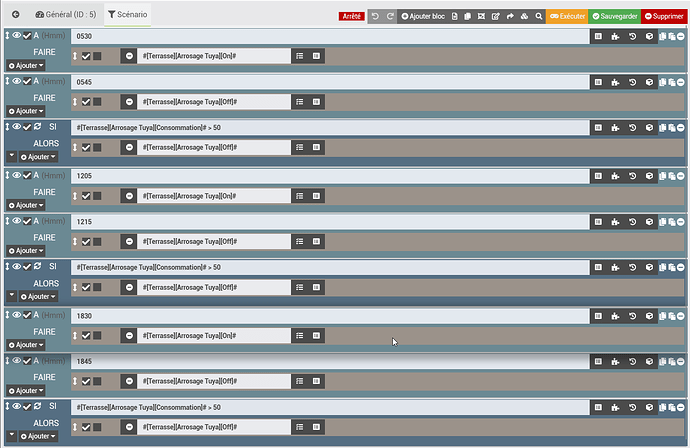Open Ajouter dropdown under 1215 block
The height and width of the screenshot is (448, 690).
pos(26,251)
